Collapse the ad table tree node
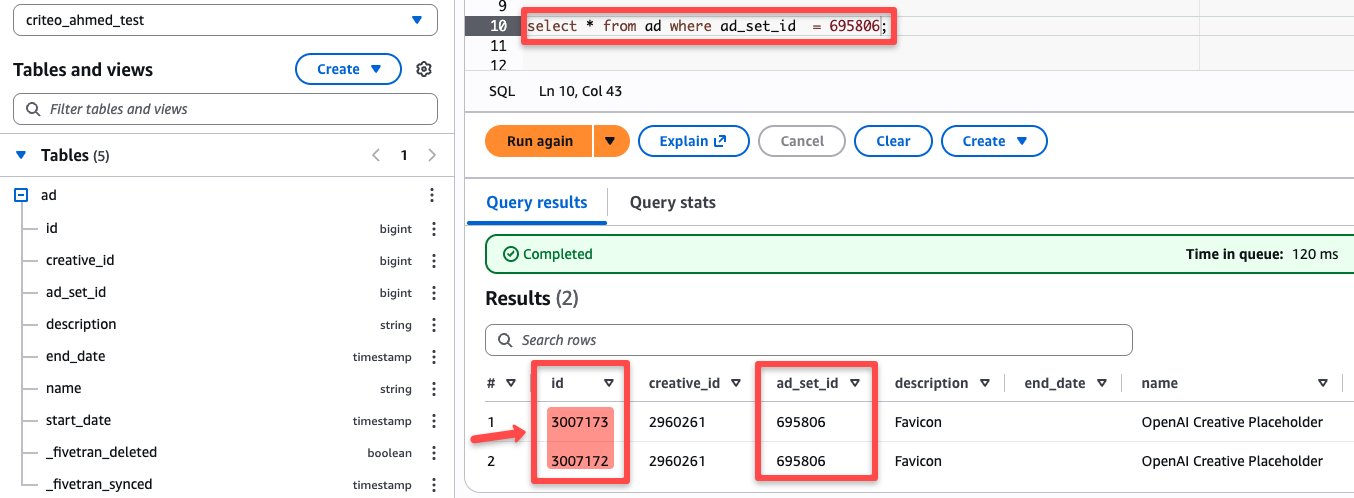The height and width of the screenshot is (498, 1354). tap(21, 196)
